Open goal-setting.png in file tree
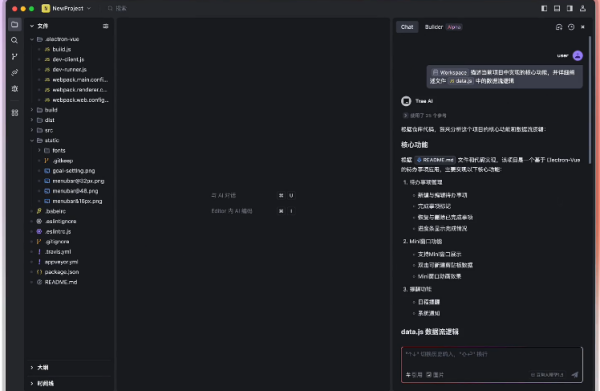This screenshot has width=600, height=391. tap(73, 171)
